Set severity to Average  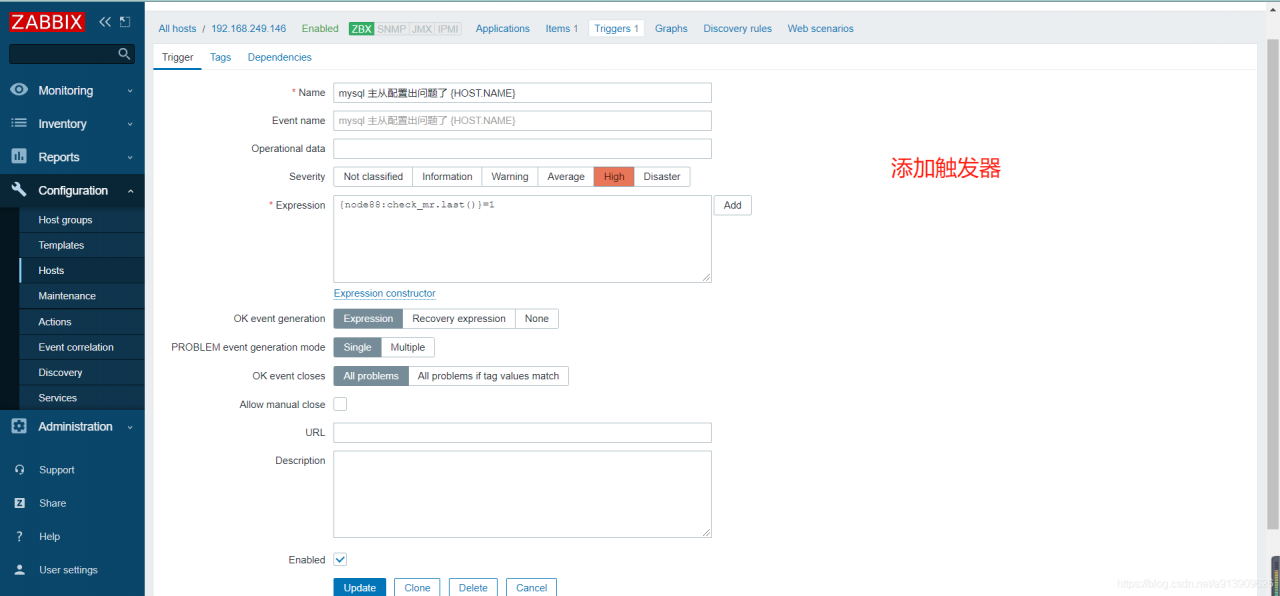coord(566,177)
